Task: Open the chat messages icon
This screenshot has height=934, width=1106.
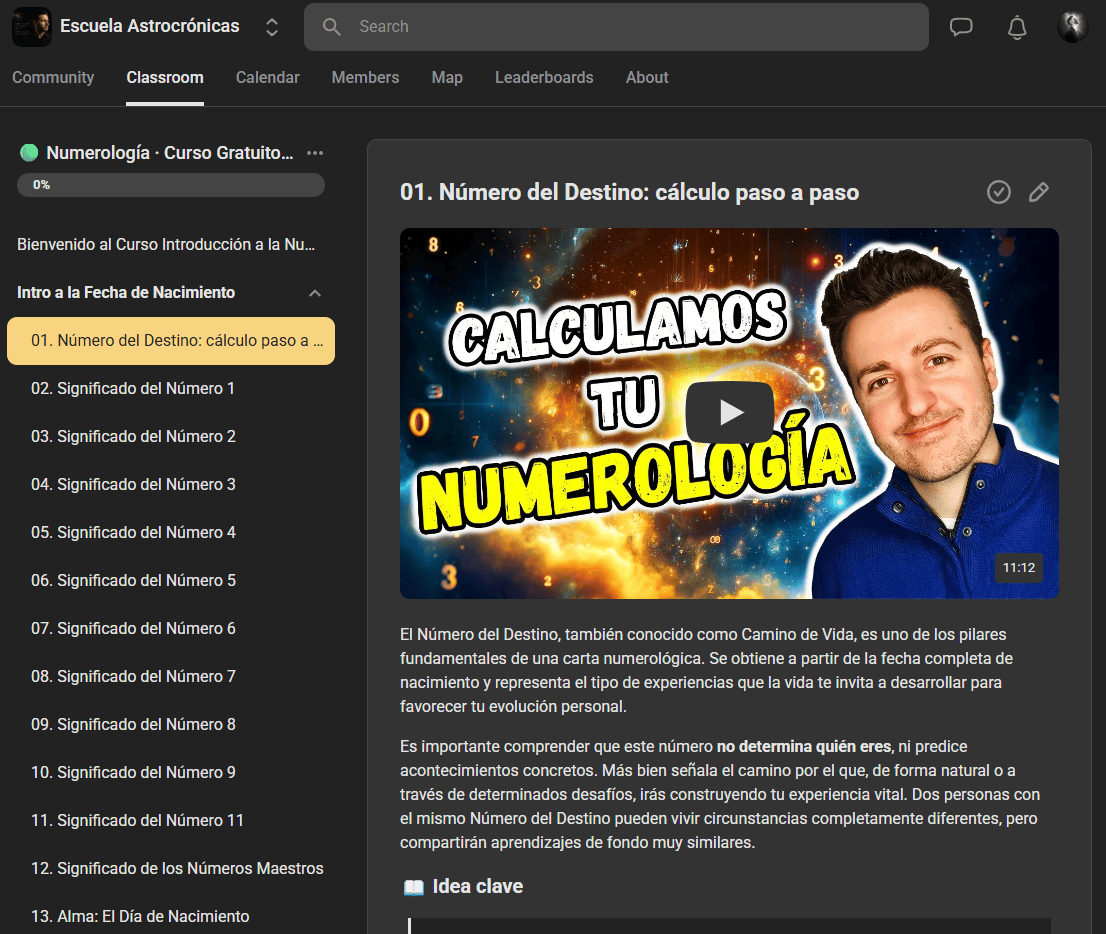Action: coord(961,27)
